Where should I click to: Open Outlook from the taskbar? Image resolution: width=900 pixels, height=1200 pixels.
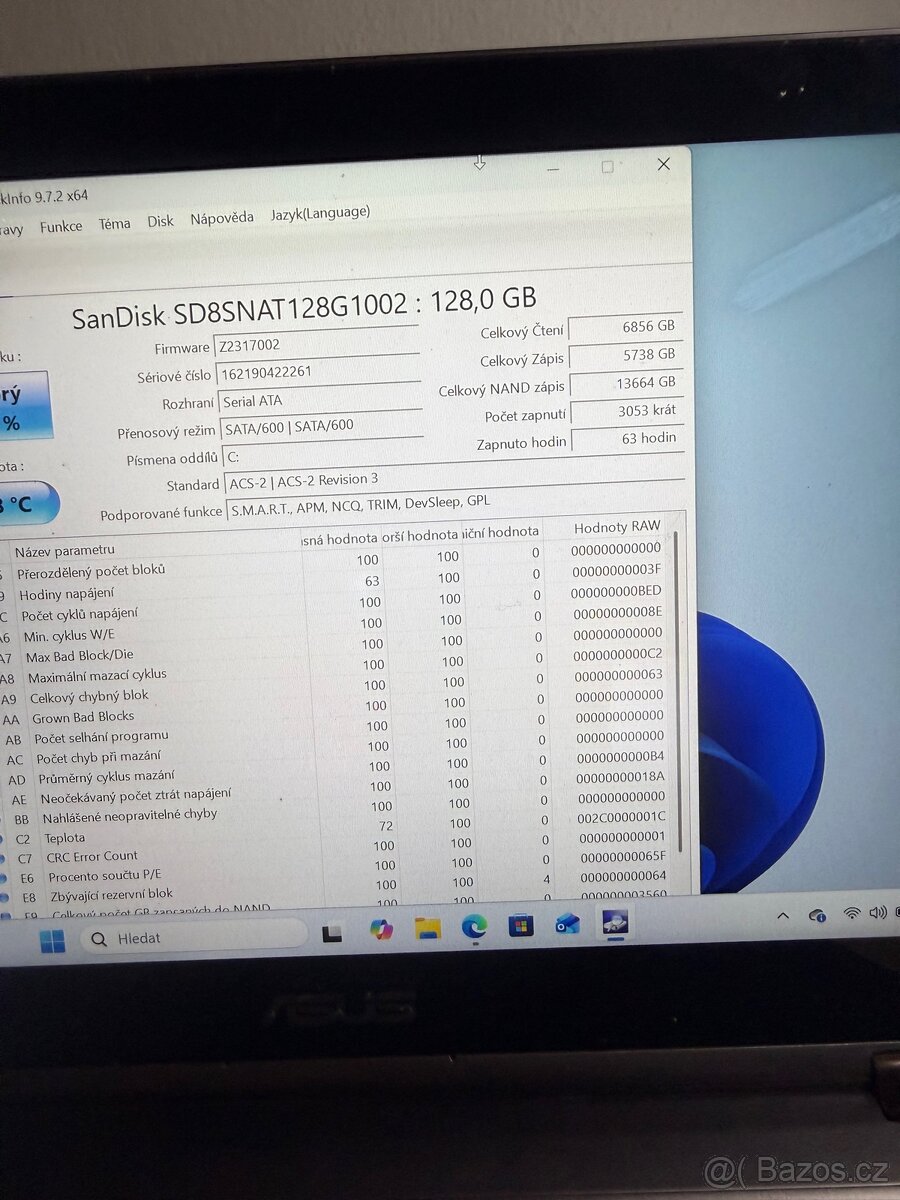click(x=568, y=924)
